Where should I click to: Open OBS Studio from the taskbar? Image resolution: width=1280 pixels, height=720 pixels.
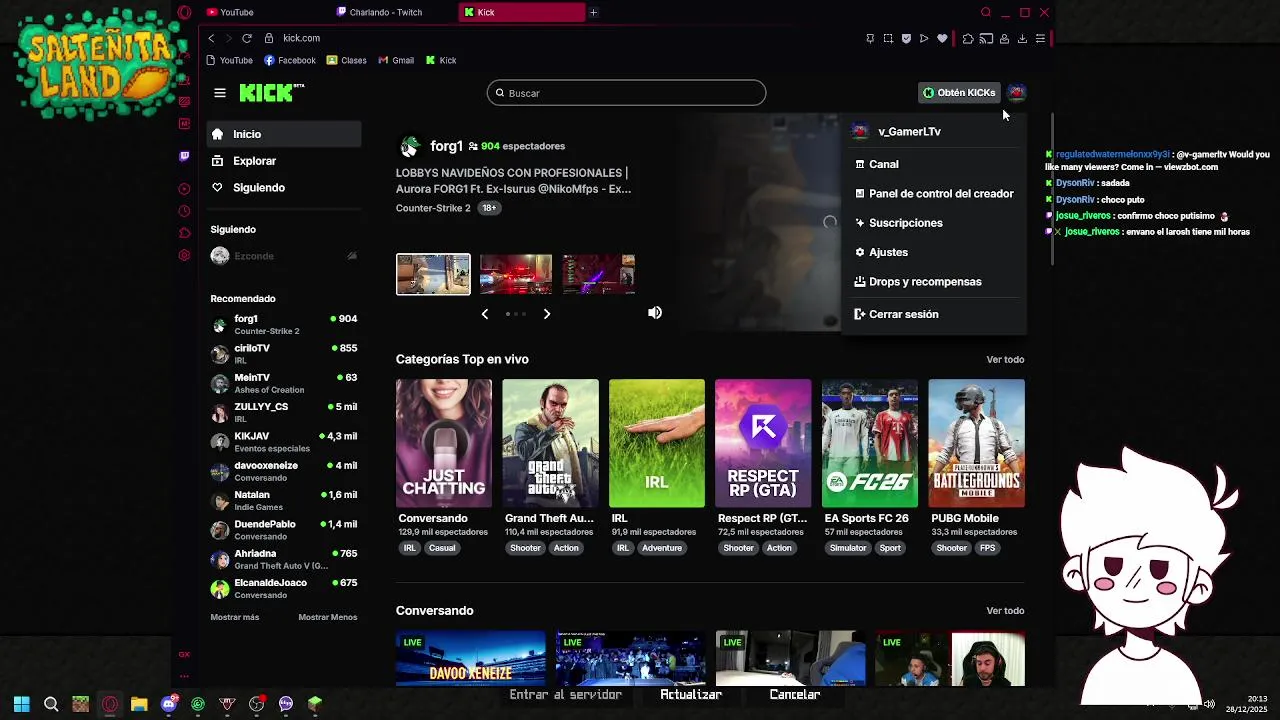click(x=256, y=704)
